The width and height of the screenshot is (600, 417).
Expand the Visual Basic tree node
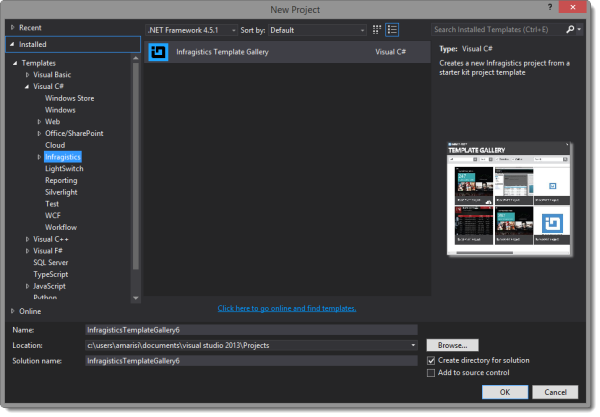pyautogui.click(x=28, y=75)
